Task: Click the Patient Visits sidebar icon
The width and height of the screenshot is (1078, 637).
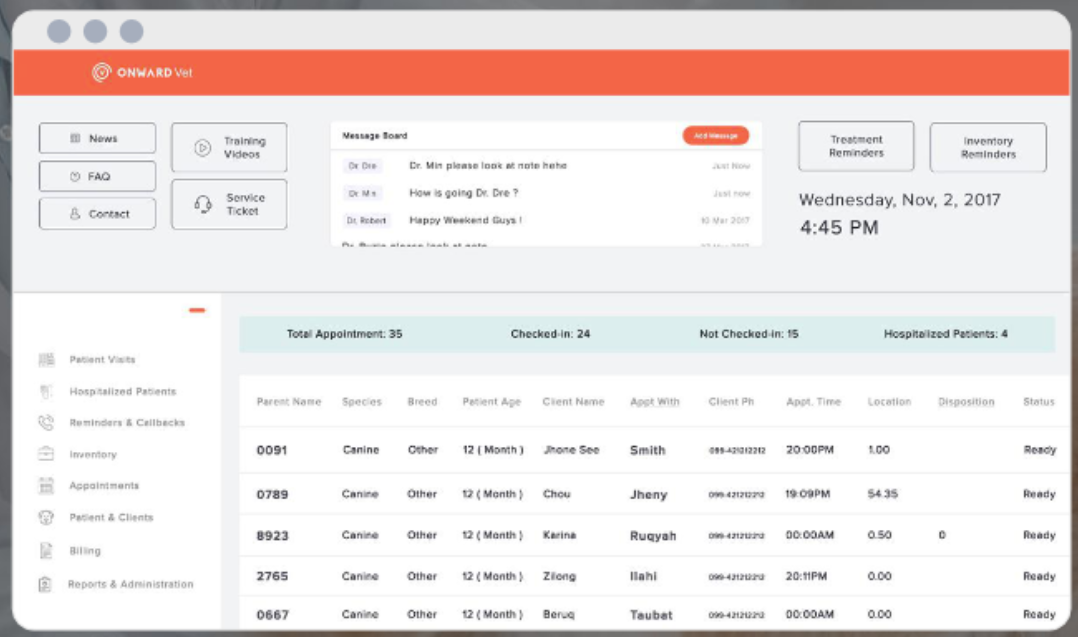Action: coord(46,359)
